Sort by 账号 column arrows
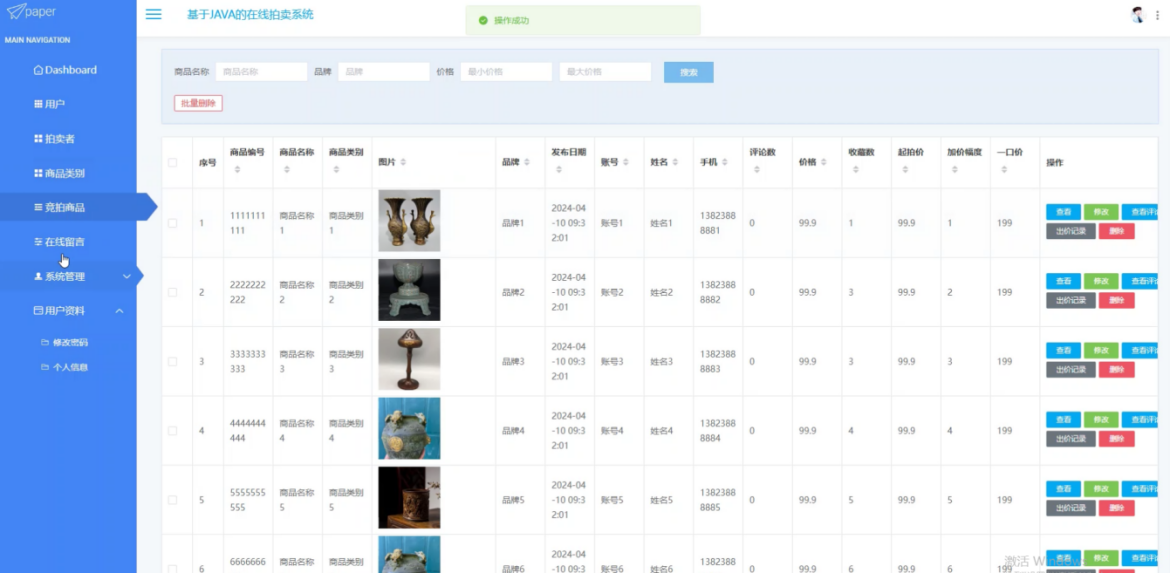Image resolution: width=1170 pixels, height=574 pixels. click(625, 162)
